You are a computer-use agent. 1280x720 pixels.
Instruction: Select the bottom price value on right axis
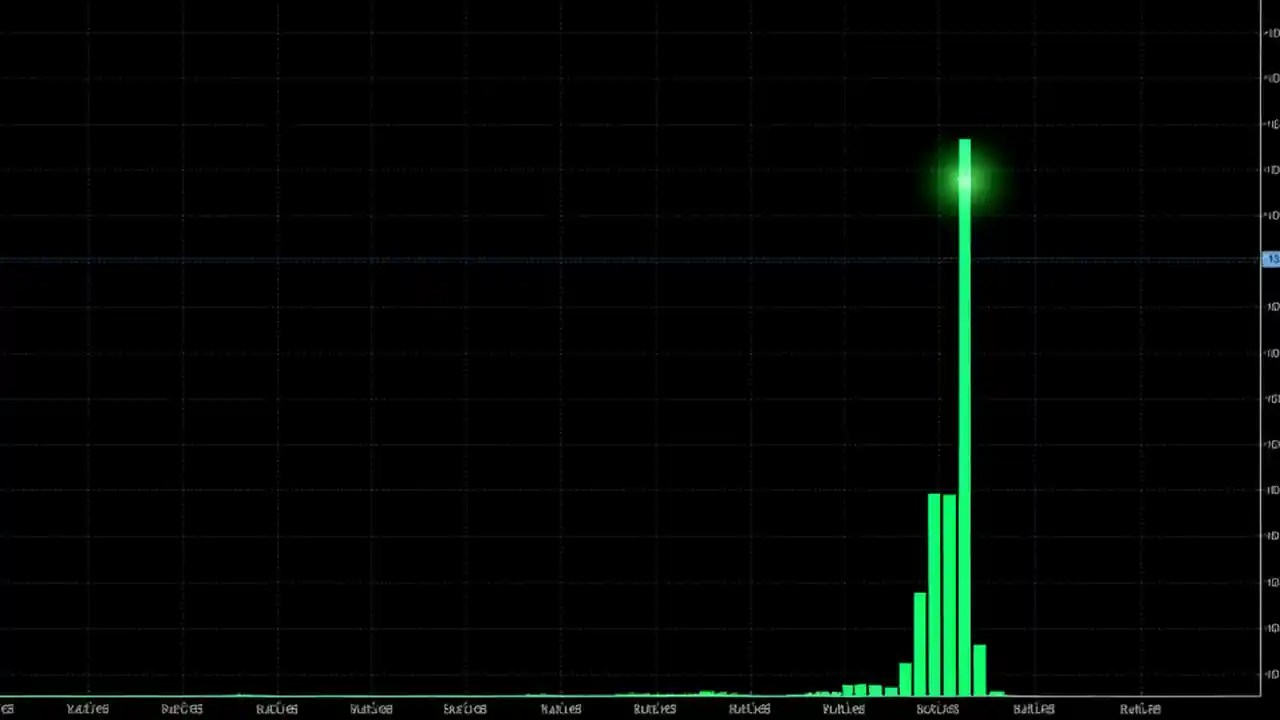pos(1270,670)
